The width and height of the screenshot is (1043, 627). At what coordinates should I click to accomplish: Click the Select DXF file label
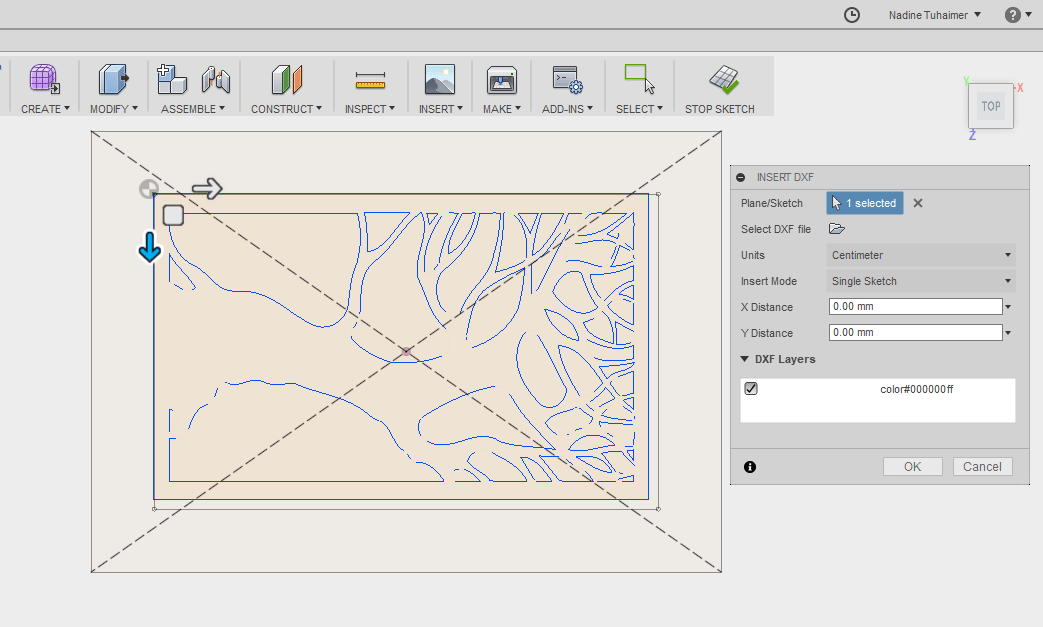coord(776,229)
